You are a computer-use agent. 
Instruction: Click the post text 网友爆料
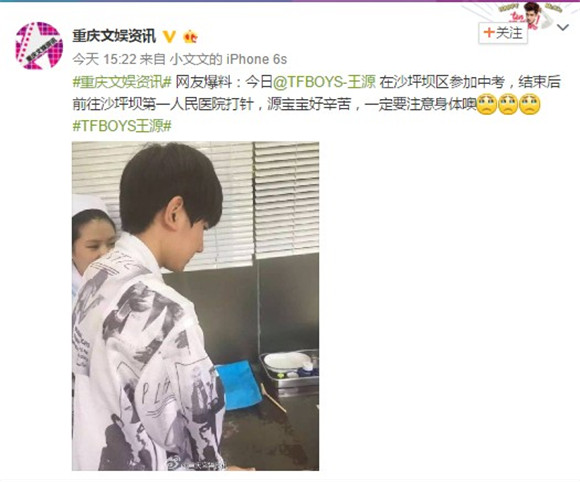pos(203,82)
